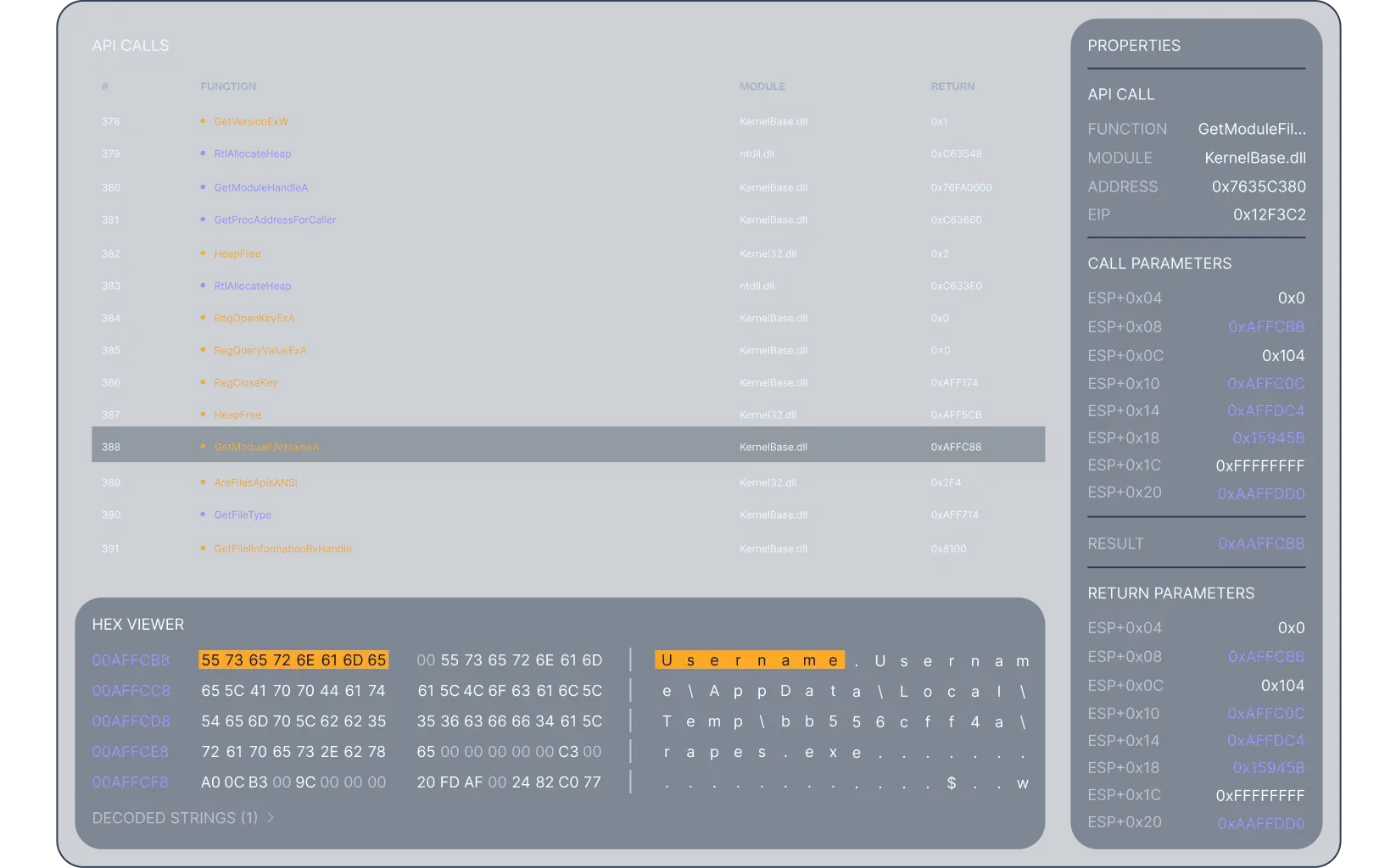Open the RegQueryValueExA call
1396x868 pixels.
tap(260, 350)
